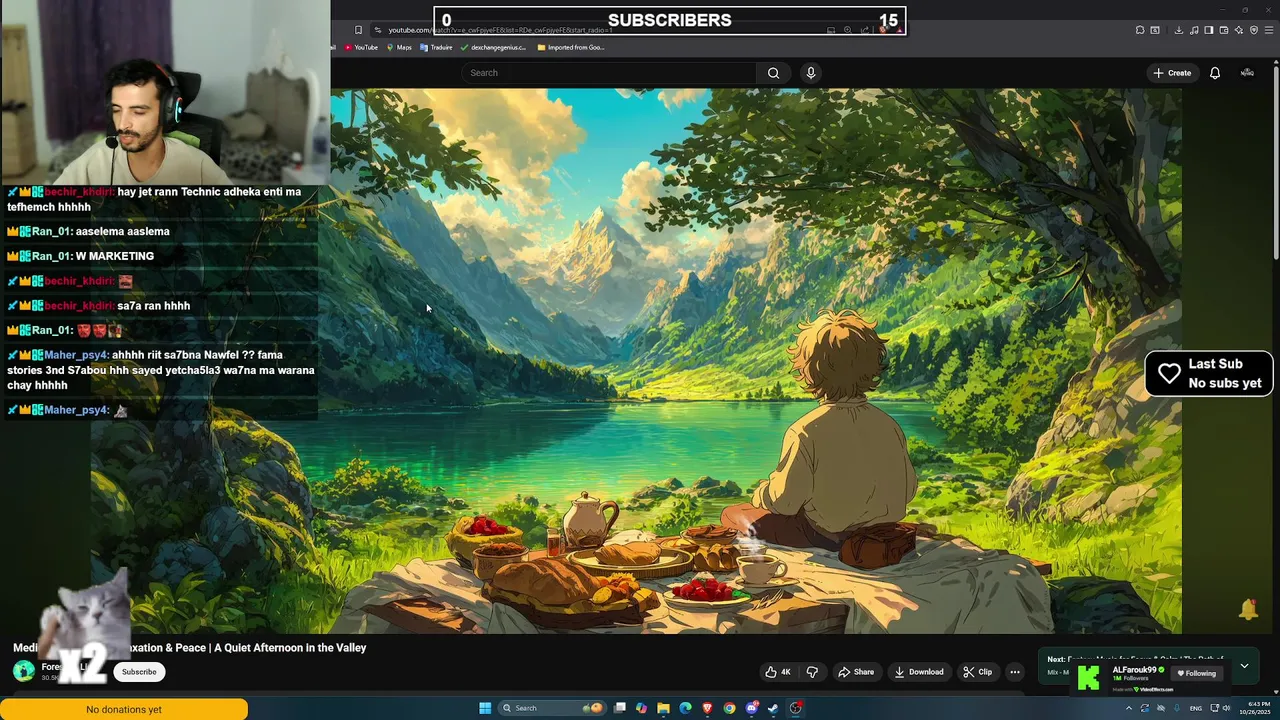Activate voice search microphone icon
This screenshot has height=720, width=1280.
811,73
